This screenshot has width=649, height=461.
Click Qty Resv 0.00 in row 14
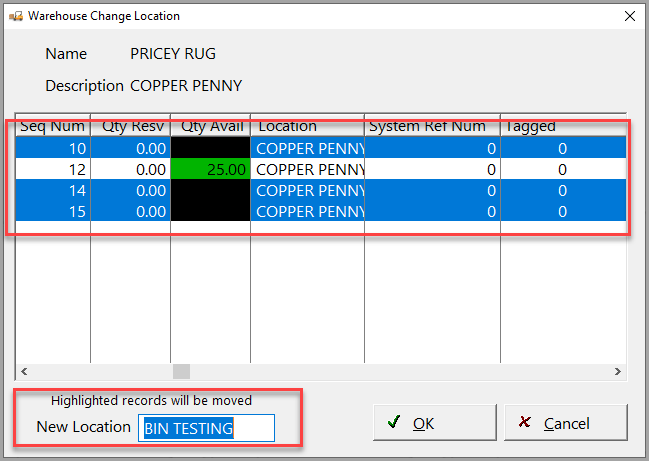[x=130, y=190]
